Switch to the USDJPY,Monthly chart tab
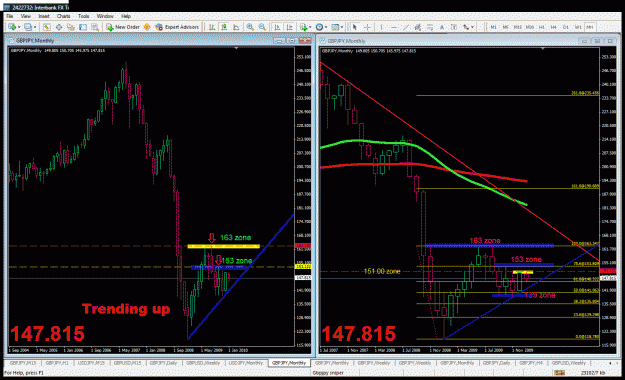625x380 pixels. [x=246, y=363]
